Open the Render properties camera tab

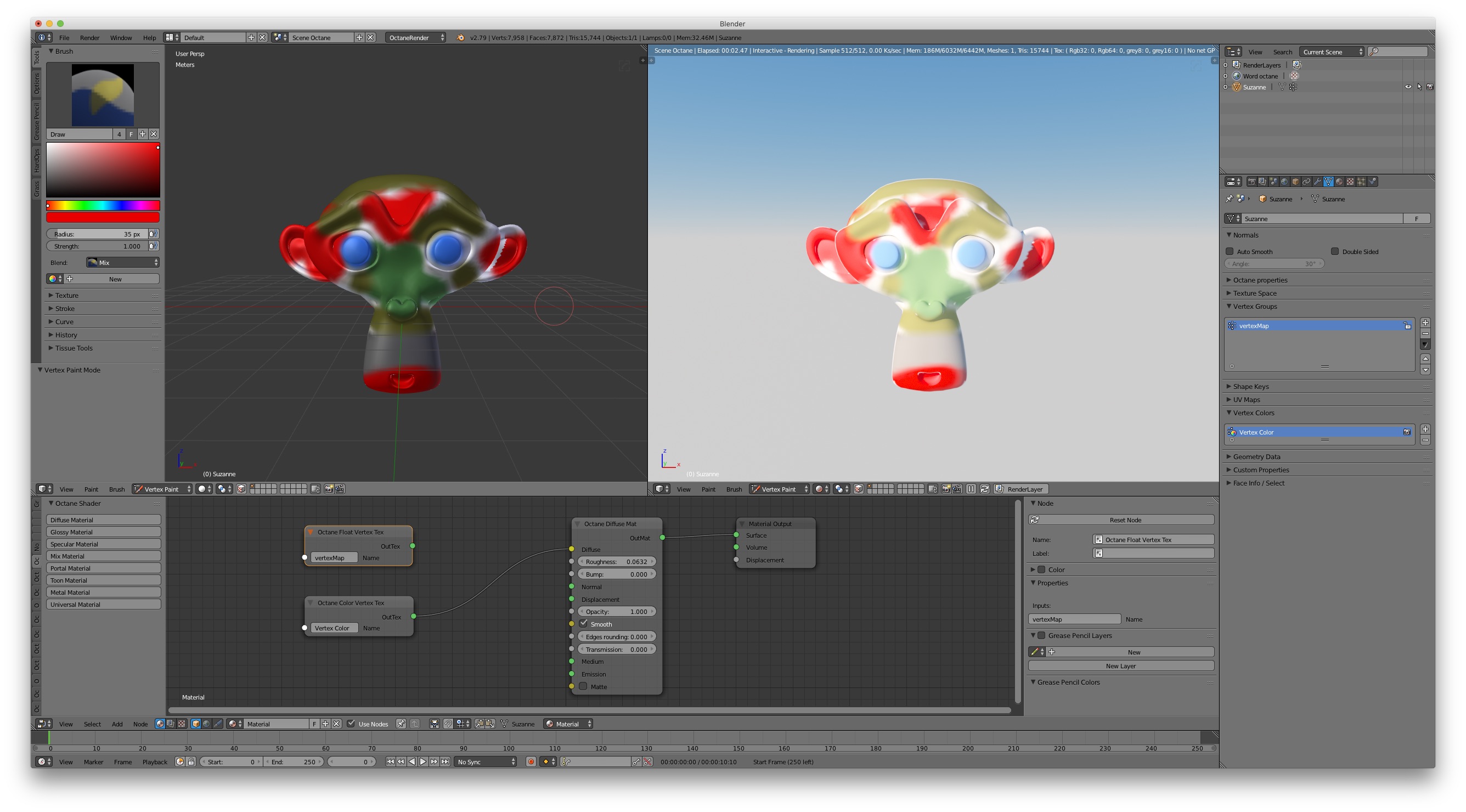tap(1252, 182)
